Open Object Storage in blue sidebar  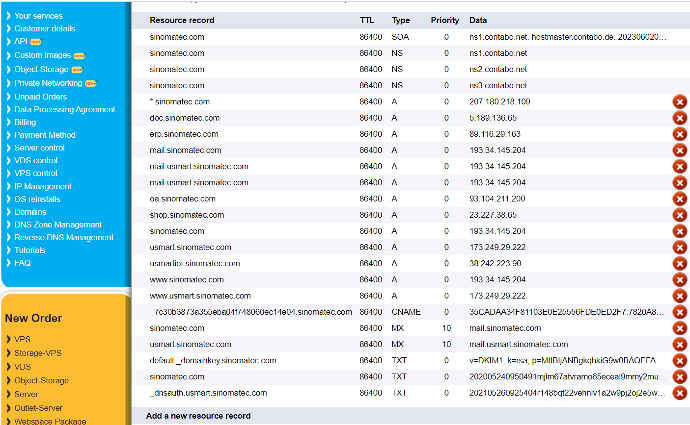(41, 69)
